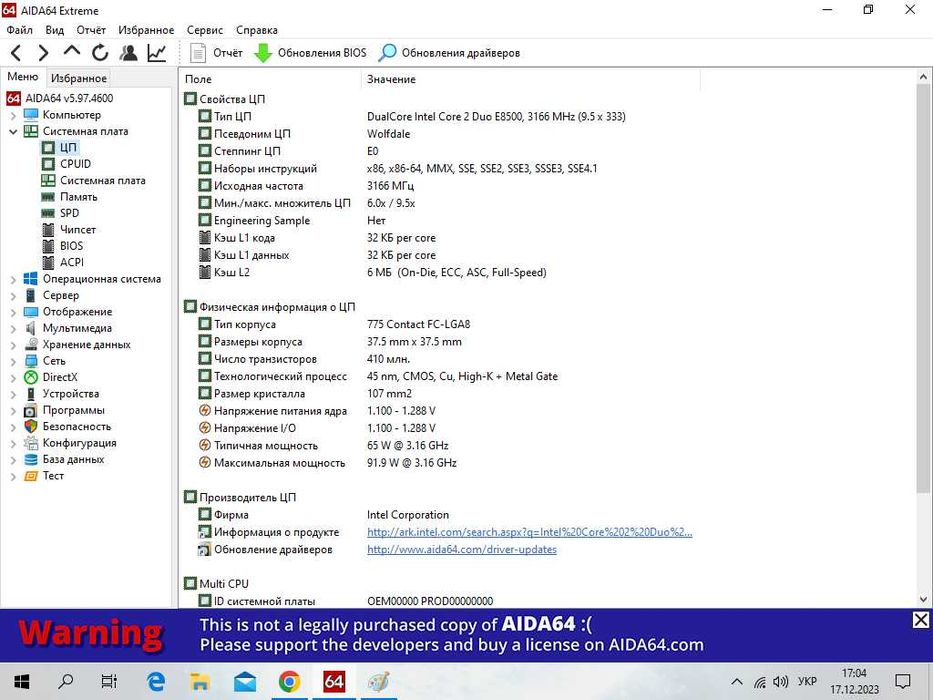Expand the DirectX tree node
The width and height of the screenshot is (933, 700).
13,377
